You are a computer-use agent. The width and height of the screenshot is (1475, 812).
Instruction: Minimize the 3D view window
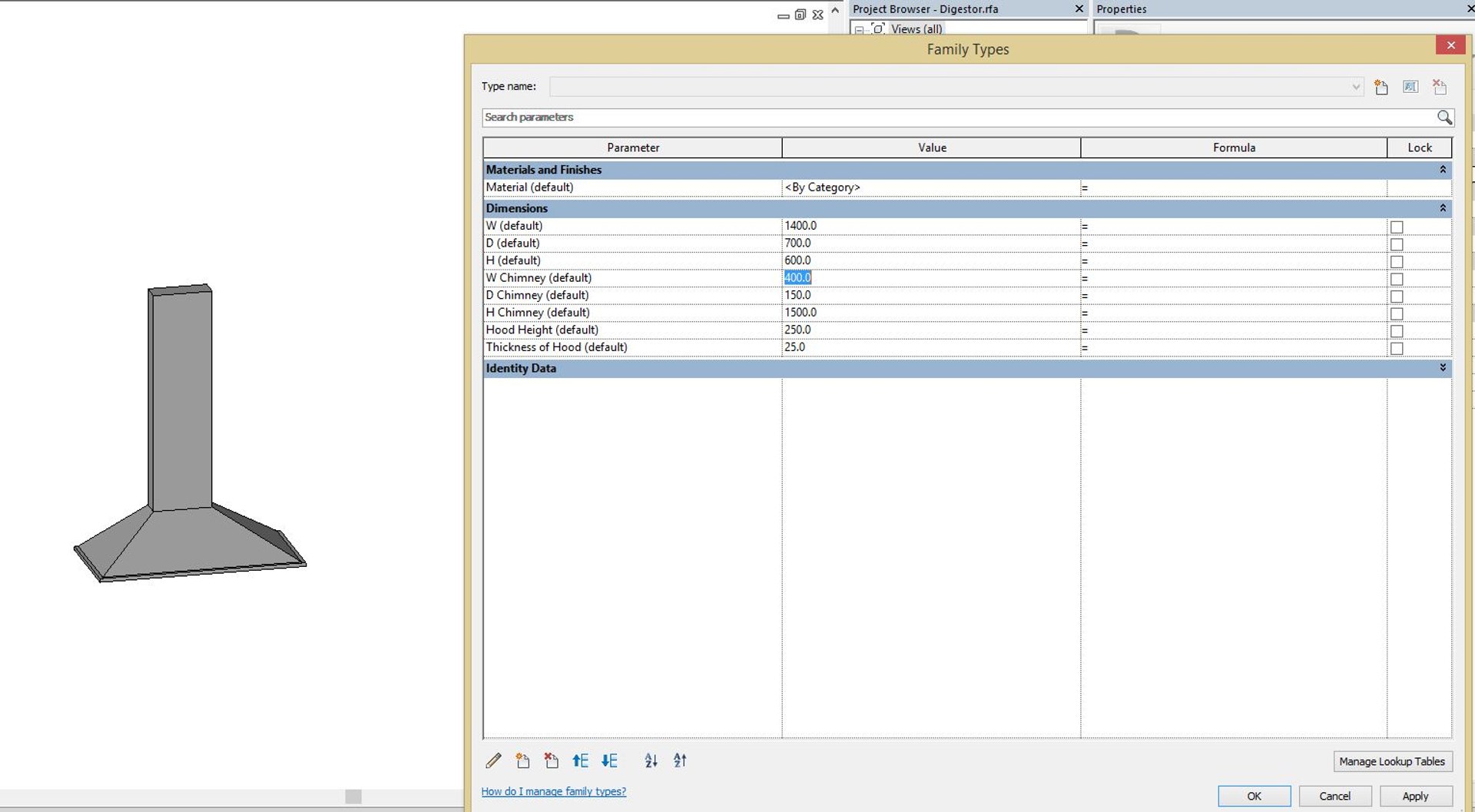click(783, 15)
